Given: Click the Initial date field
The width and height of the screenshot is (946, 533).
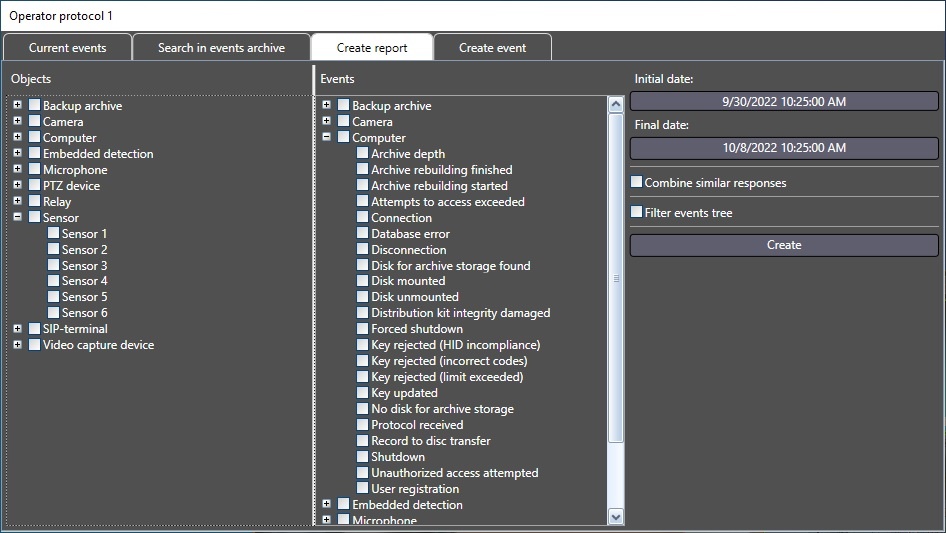Looking at the screenshot, I should (784, 101).
